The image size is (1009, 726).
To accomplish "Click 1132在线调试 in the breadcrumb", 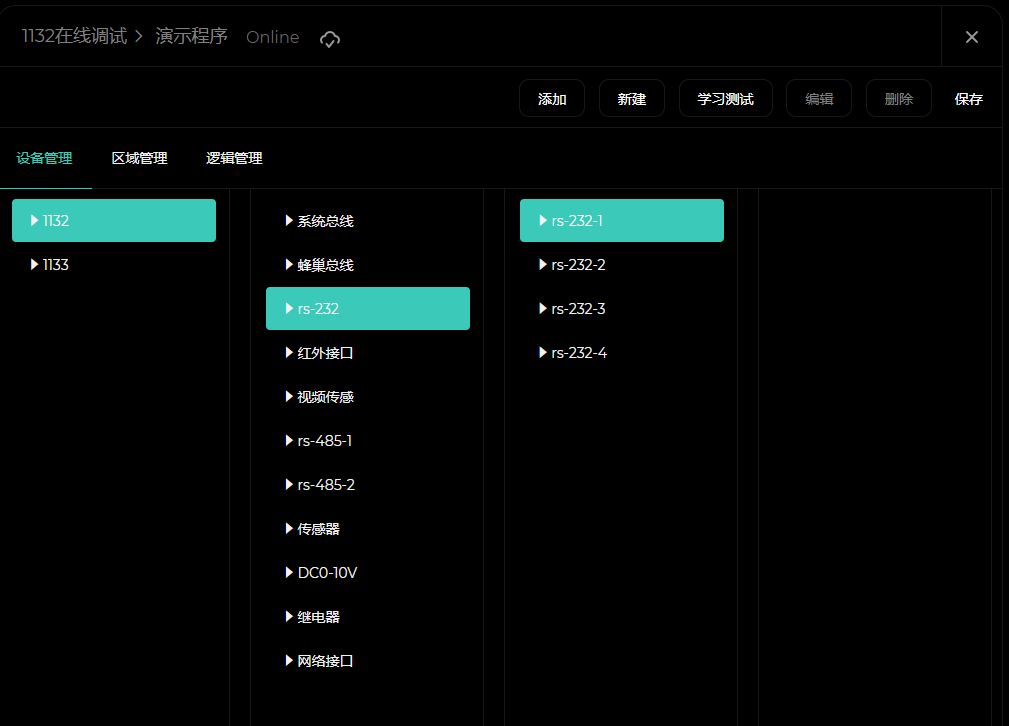I will tap(75, 37).
